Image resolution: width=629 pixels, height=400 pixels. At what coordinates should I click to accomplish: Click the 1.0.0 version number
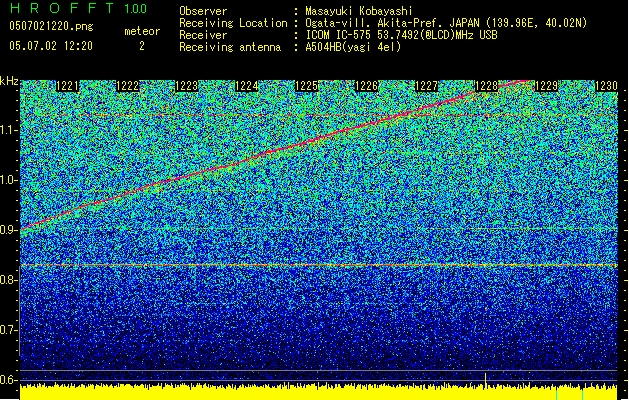[135, 9]
